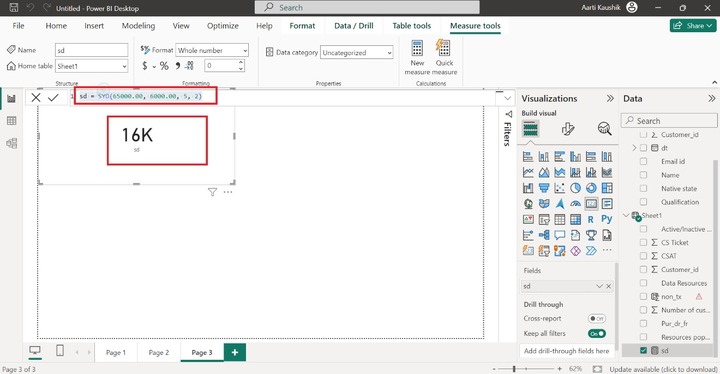Open the Data category dropdown
Viewport: 720px width, 374px height.
pyautogui.click(x=357, y=53)
